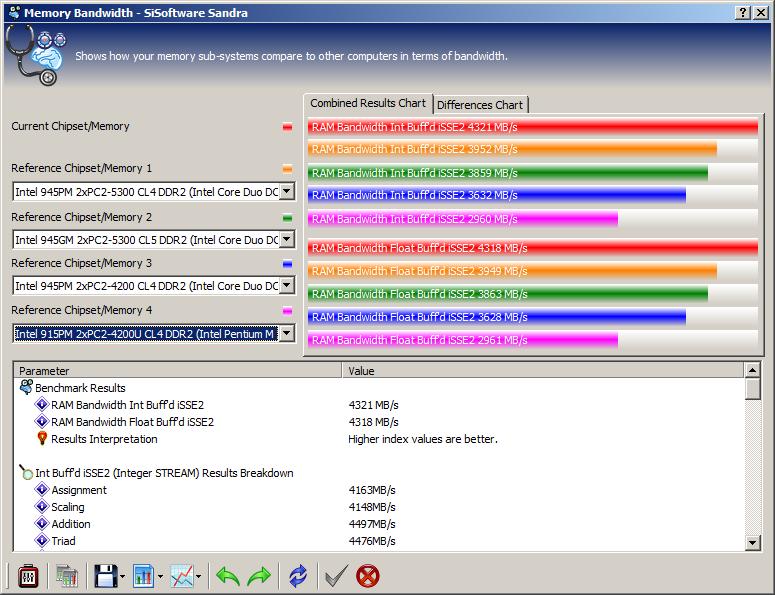This screenshot has height=595, width=775.
Task: Click the blue Reference 3 color swatch
Action: (287, 264)
